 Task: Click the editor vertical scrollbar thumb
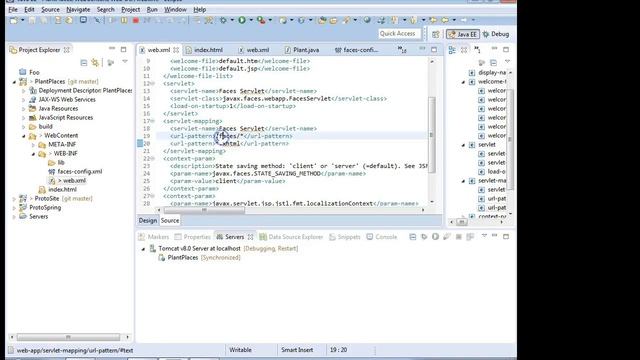[x=431, y=135]
